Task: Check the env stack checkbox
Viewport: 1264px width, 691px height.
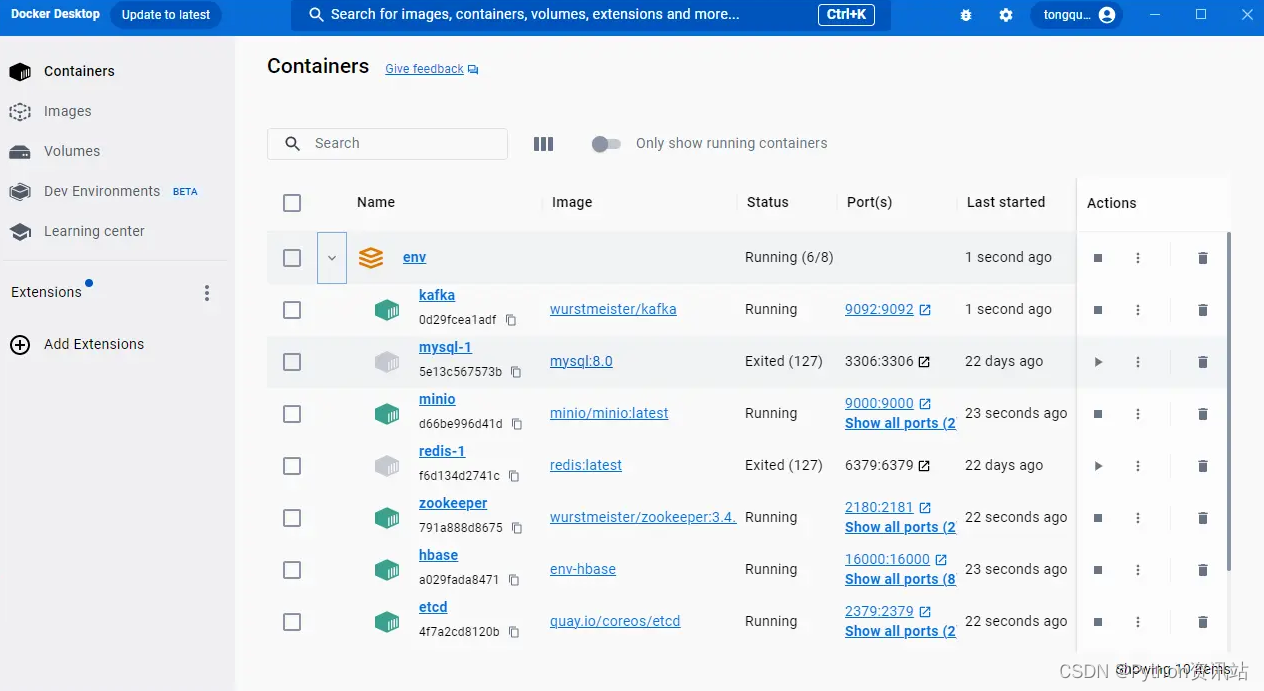Action: tap(292, 258)
